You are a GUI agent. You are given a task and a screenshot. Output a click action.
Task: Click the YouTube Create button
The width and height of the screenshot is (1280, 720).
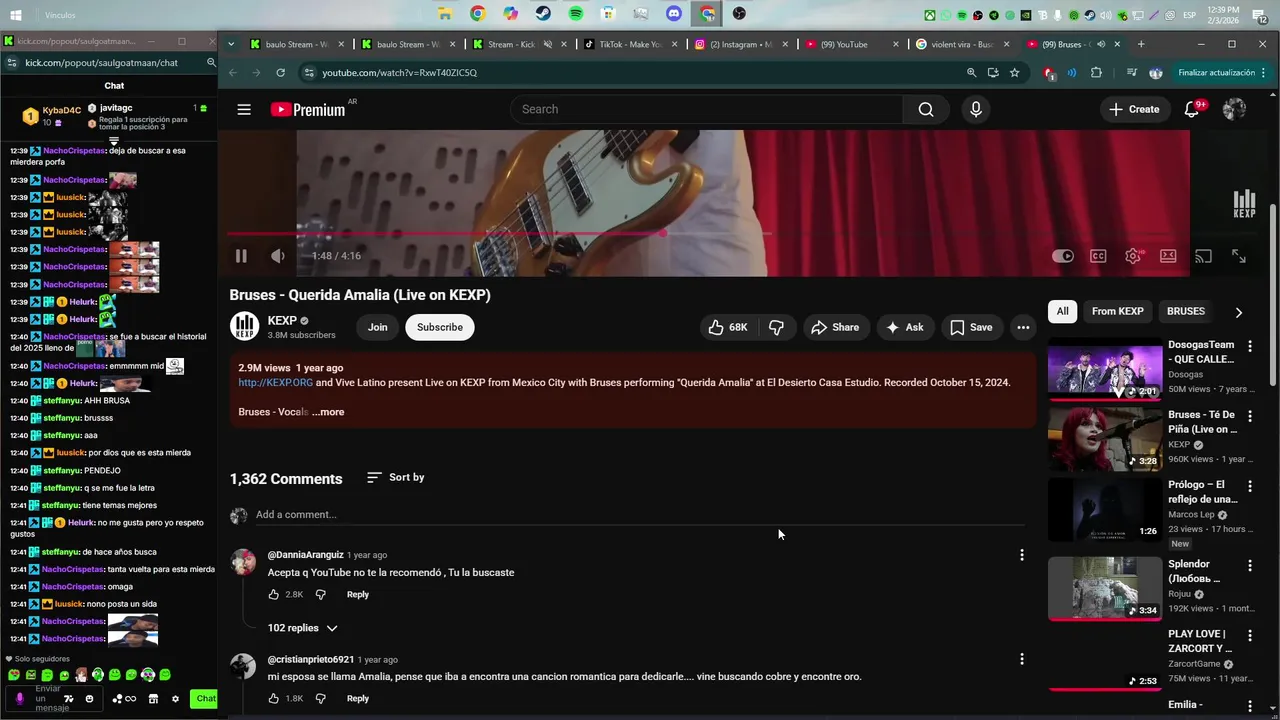tap(1135, 109)
